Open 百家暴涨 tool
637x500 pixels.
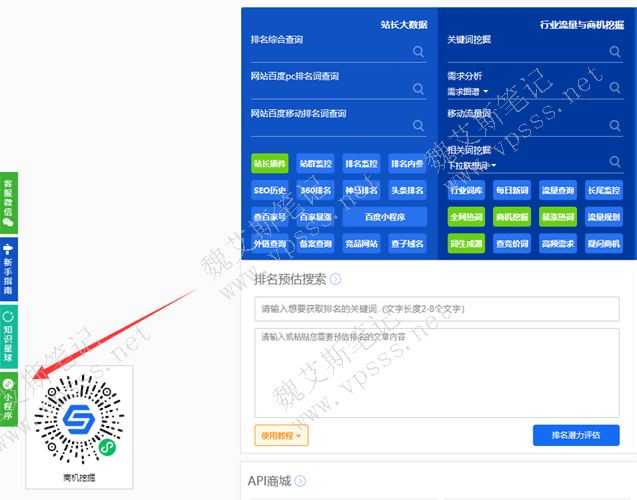click(x=316, y=217)
